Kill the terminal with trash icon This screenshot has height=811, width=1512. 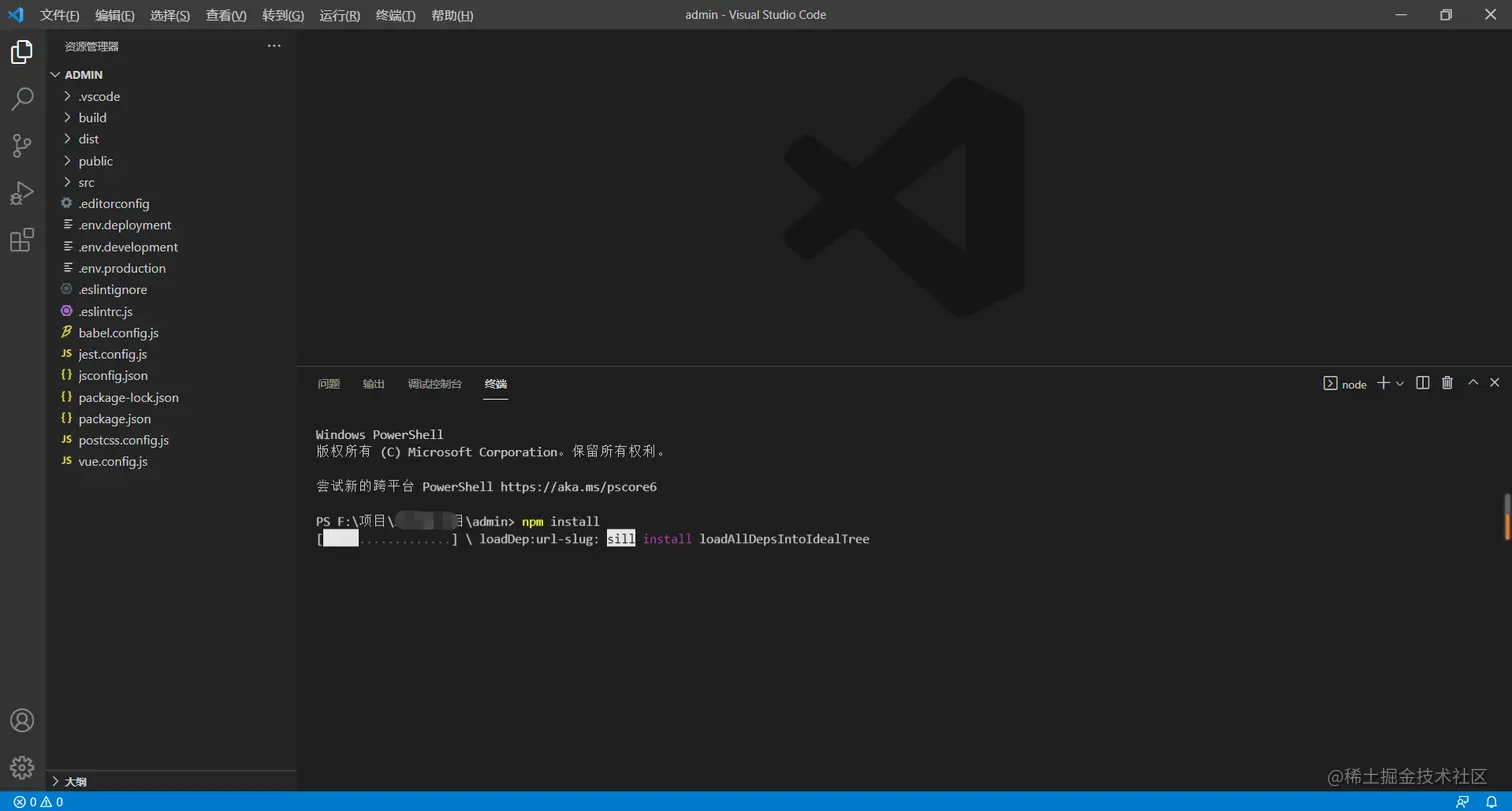(1447, 383)
